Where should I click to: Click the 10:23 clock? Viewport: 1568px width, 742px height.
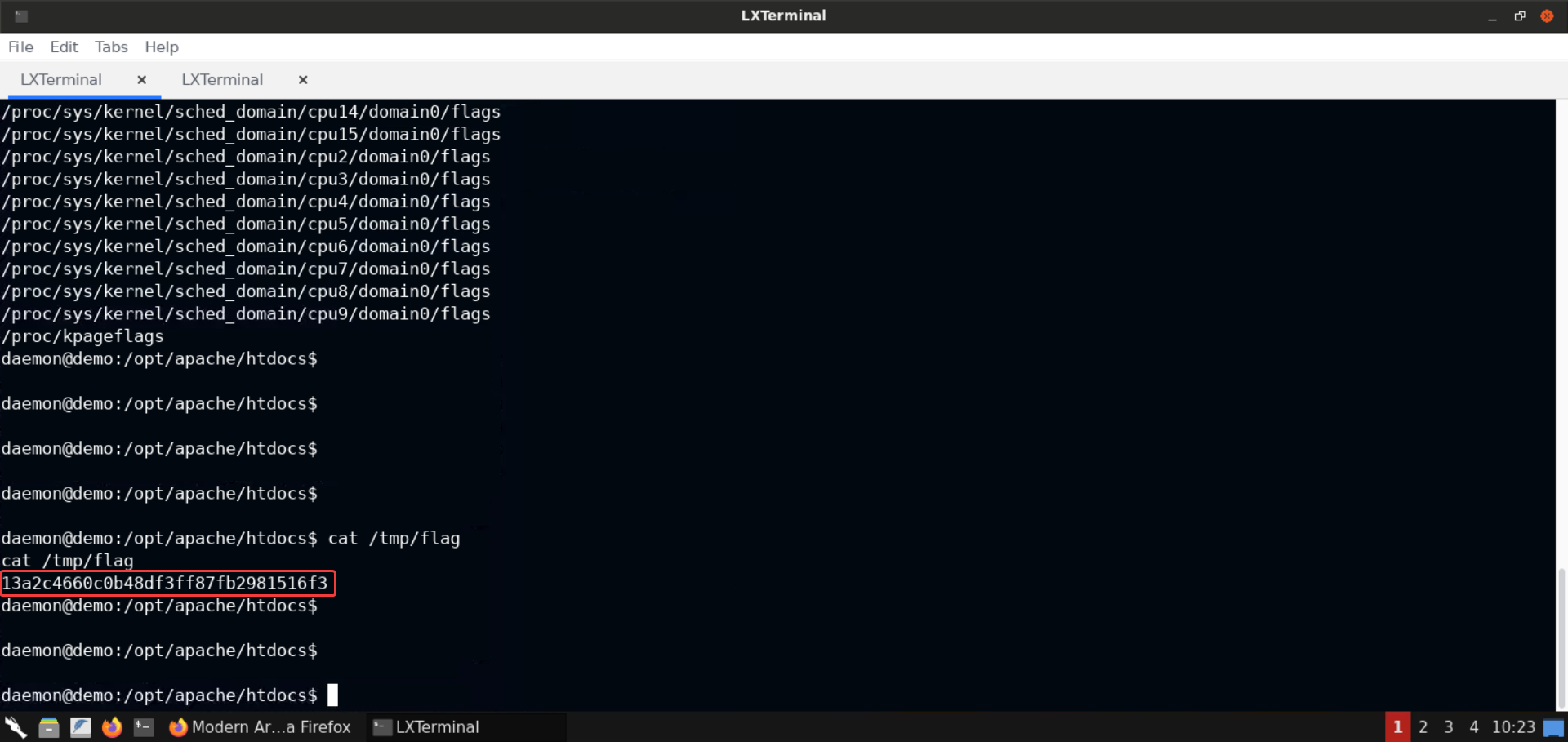(1513, 726)
